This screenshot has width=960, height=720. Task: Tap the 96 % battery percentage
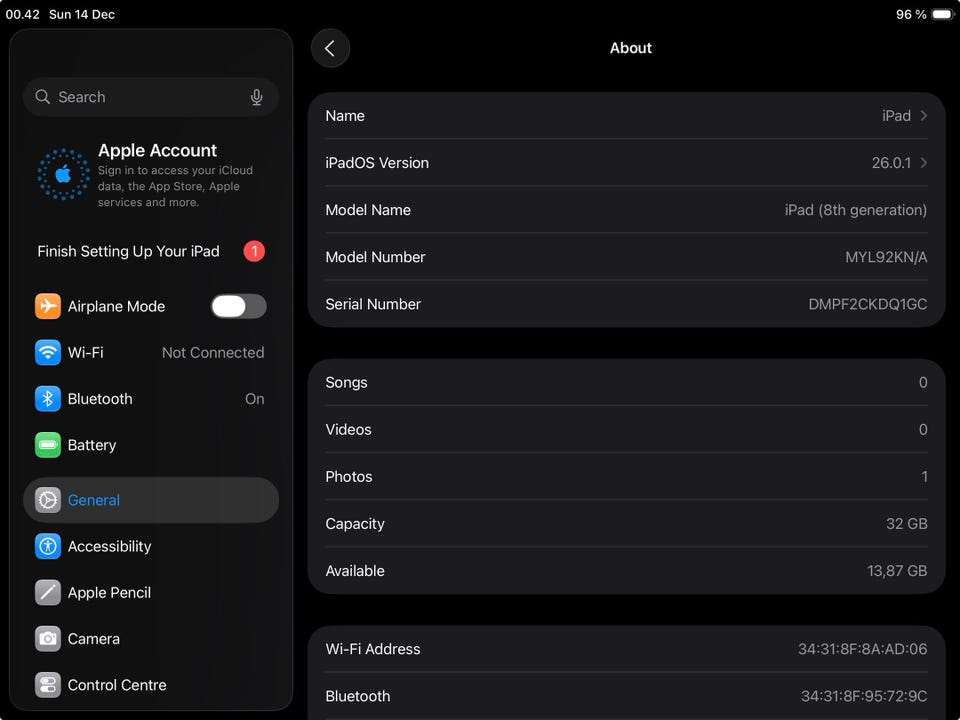click(x=911, y=14)
